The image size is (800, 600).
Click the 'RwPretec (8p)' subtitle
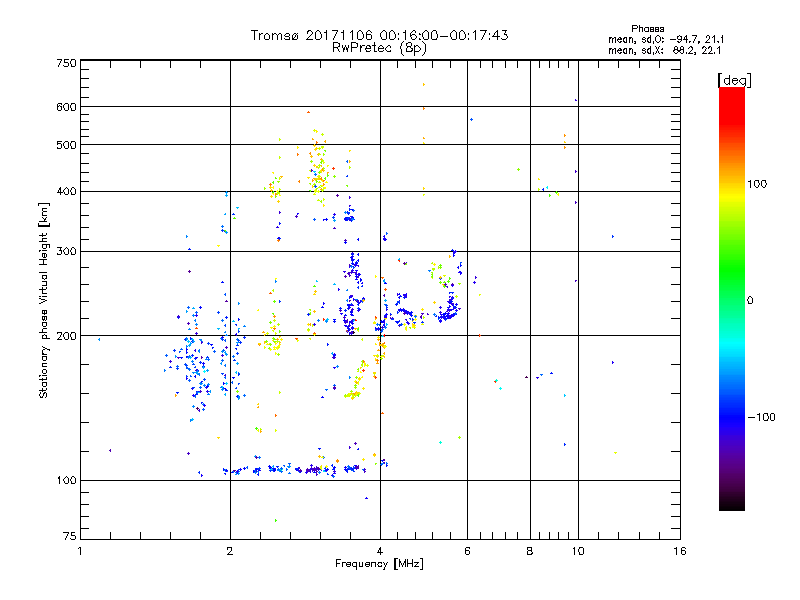tap(379, 48)
